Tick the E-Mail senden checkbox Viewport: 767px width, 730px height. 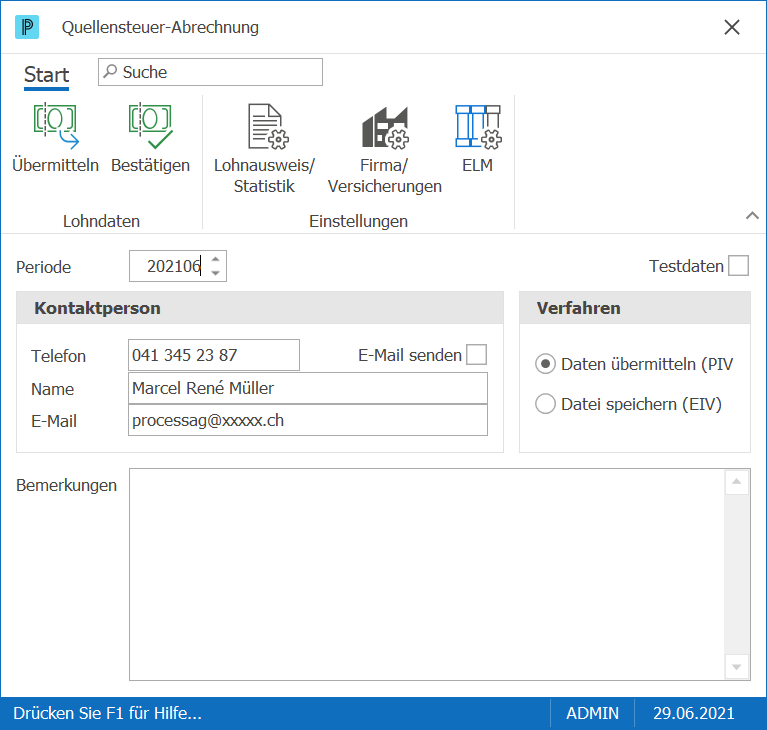[x=476, y=355]
